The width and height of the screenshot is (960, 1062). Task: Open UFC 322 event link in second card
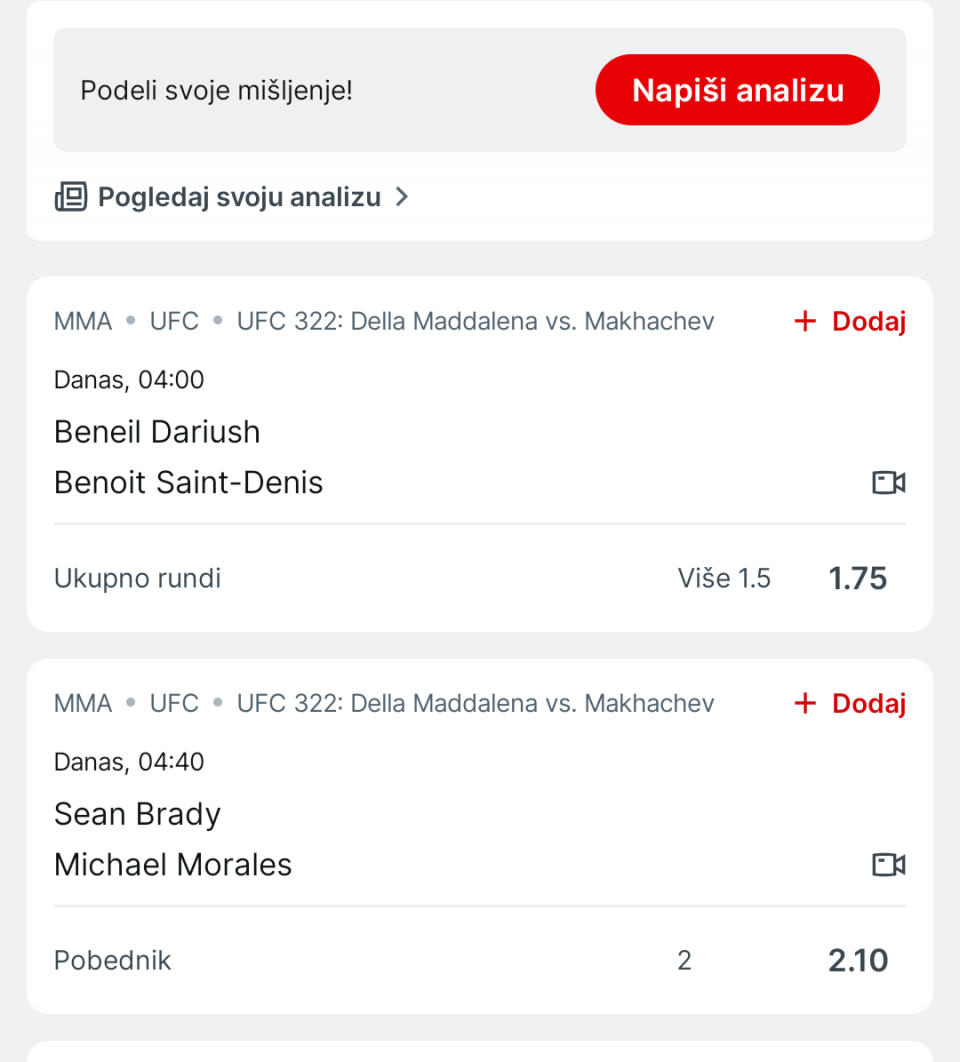[475, 704]
